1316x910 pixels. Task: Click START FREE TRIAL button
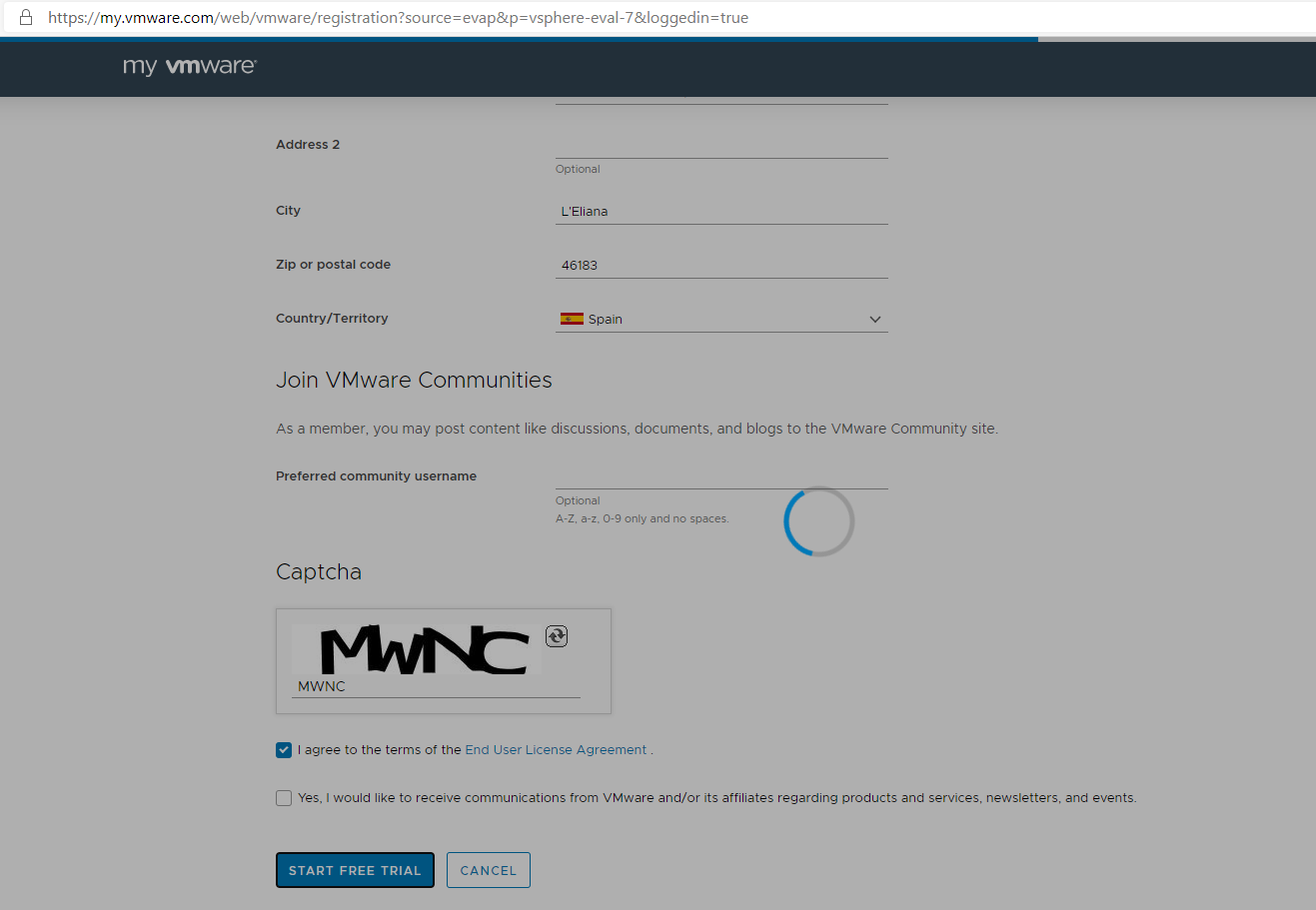355,870
